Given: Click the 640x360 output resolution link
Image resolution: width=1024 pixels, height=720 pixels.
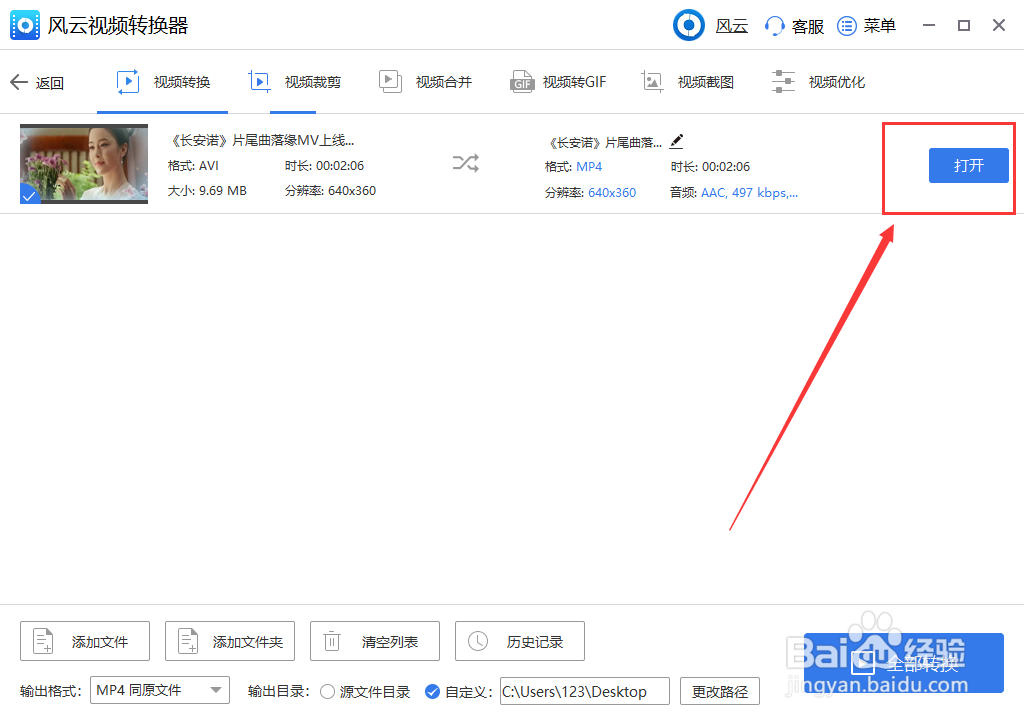Looking at the screenshot, I should click(x=612, y=193).
